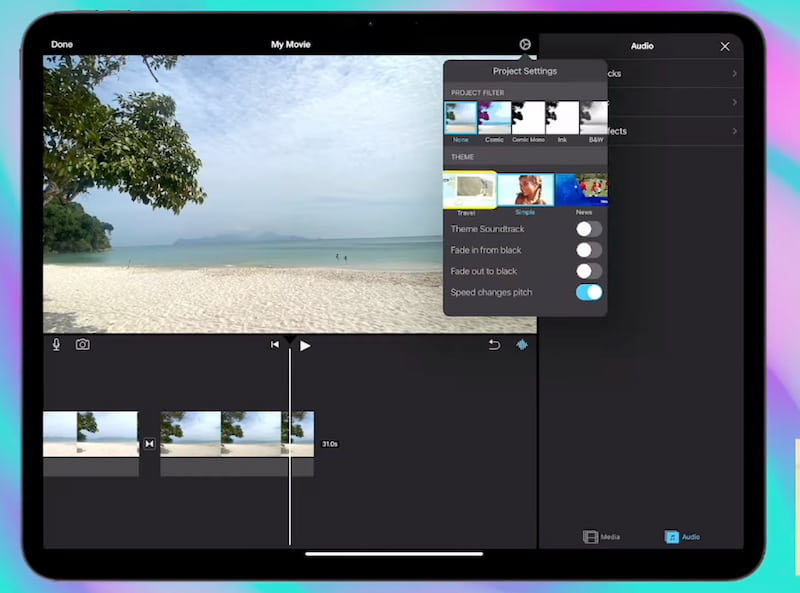
Task: Open the Project Settings gear icon
Action: pyautogui.click(x=524, y=44)
